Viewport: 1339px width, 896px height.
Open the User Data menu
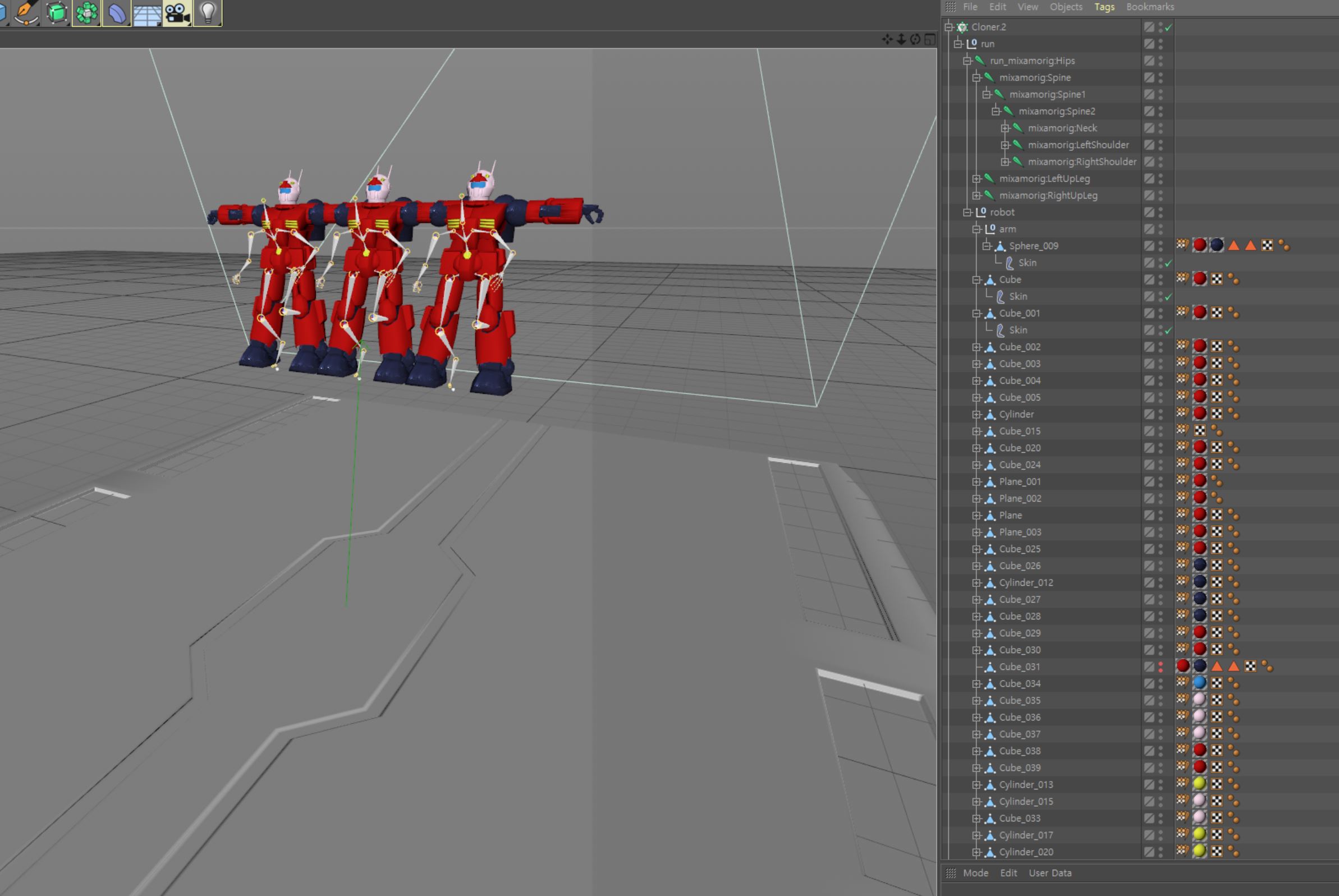(x=1050, y=873)
